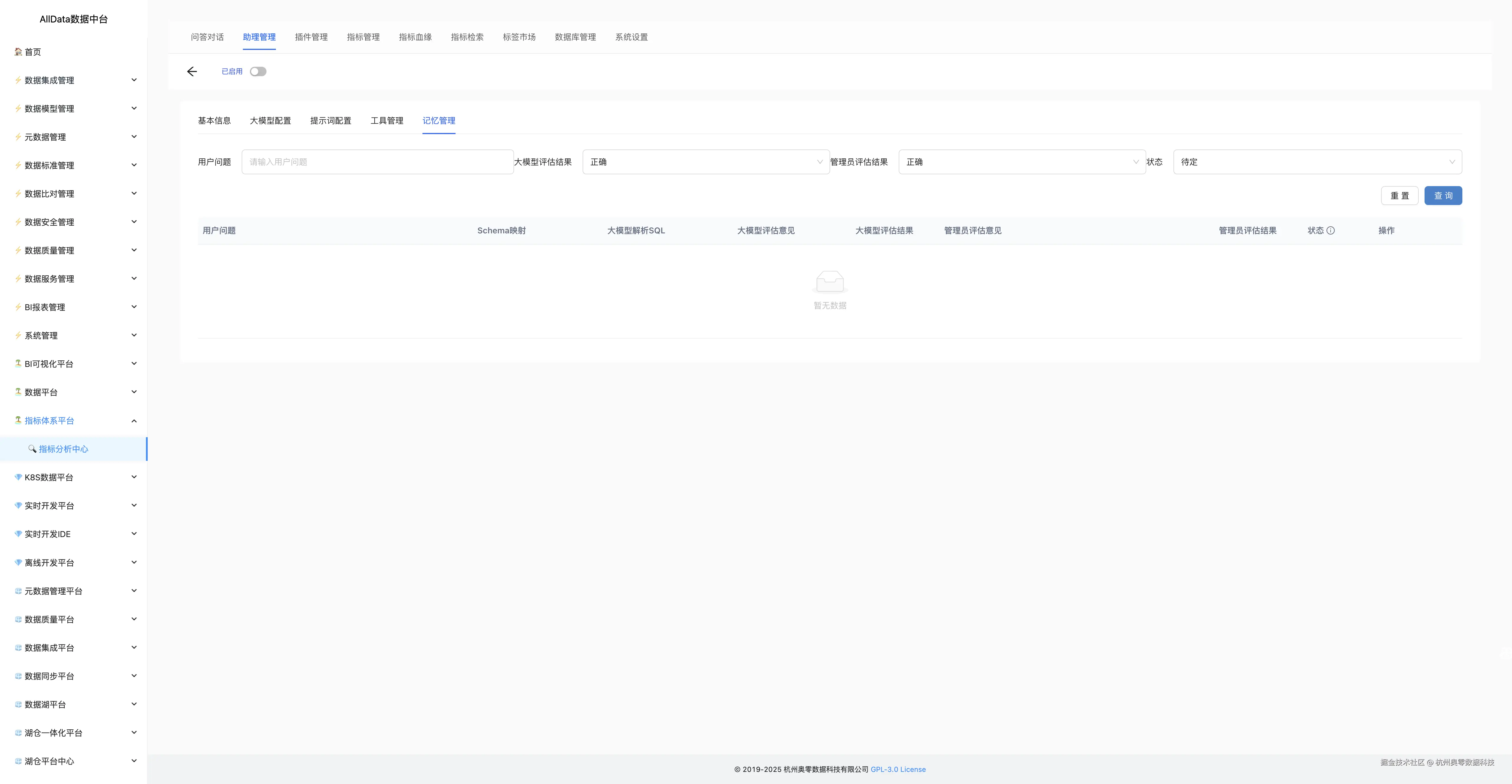Open the 管理员评估结果 dropdown
This screenshot has width=1512, height=784.
pos(1021,162)
